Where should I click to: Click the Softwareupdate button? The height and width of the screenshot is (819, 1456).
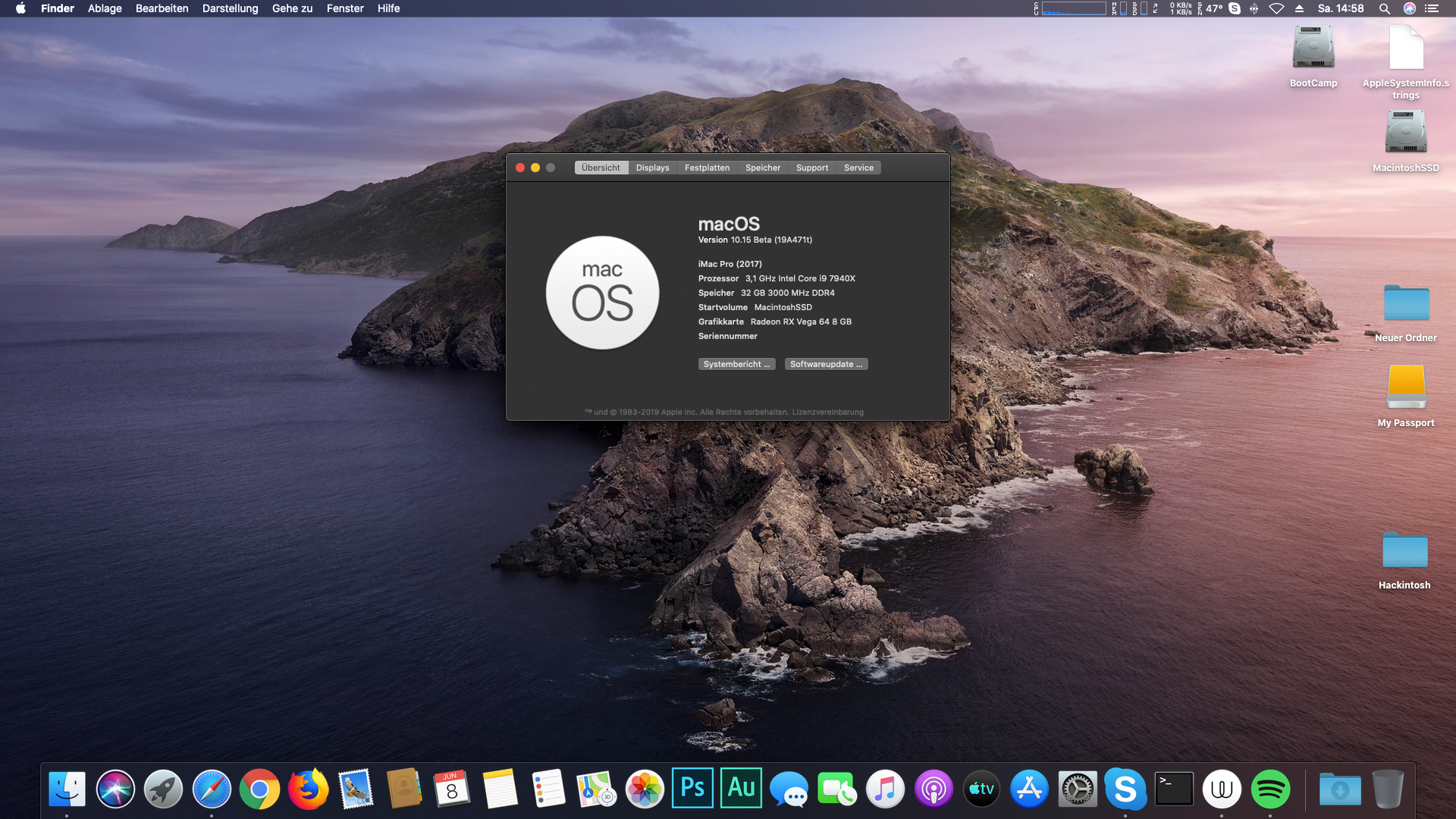(x=826, y=364)
